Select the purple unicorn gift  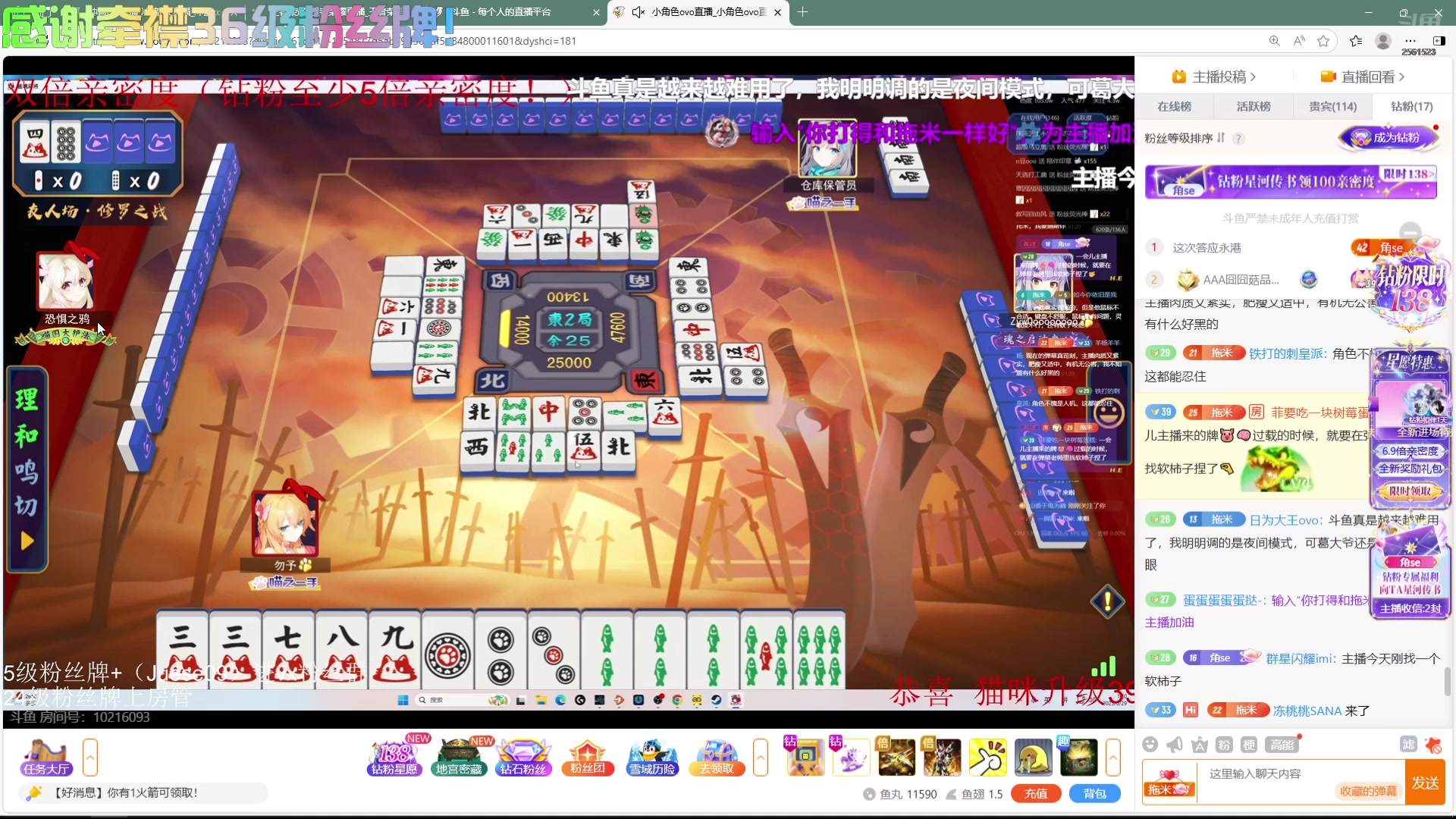click(x=851, y=757)
